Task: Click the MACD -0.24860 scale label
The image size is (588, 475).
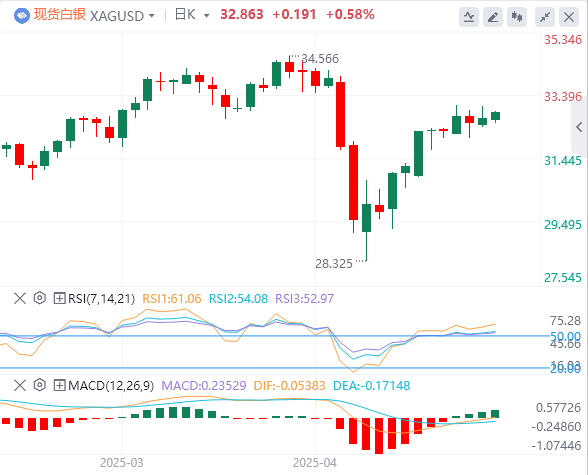Action: coord(556,427)
